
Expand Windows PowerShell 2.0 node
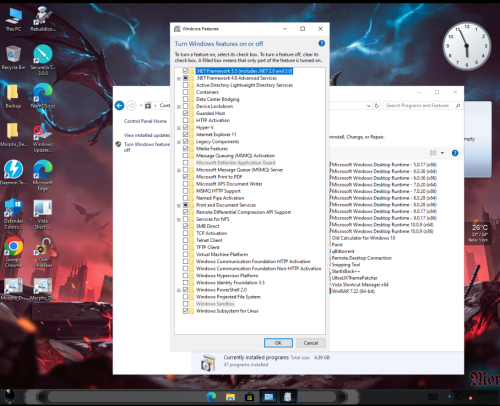tap(179, 290)
